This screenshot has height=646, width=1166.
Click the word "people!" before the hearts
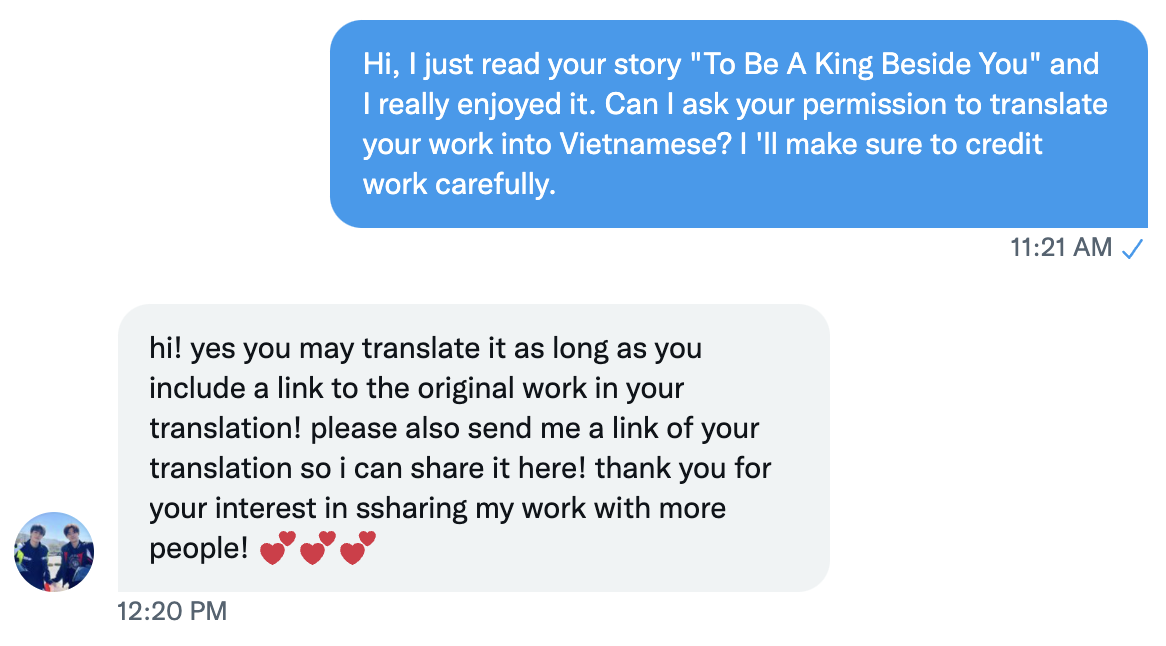[x=198, y=548]
